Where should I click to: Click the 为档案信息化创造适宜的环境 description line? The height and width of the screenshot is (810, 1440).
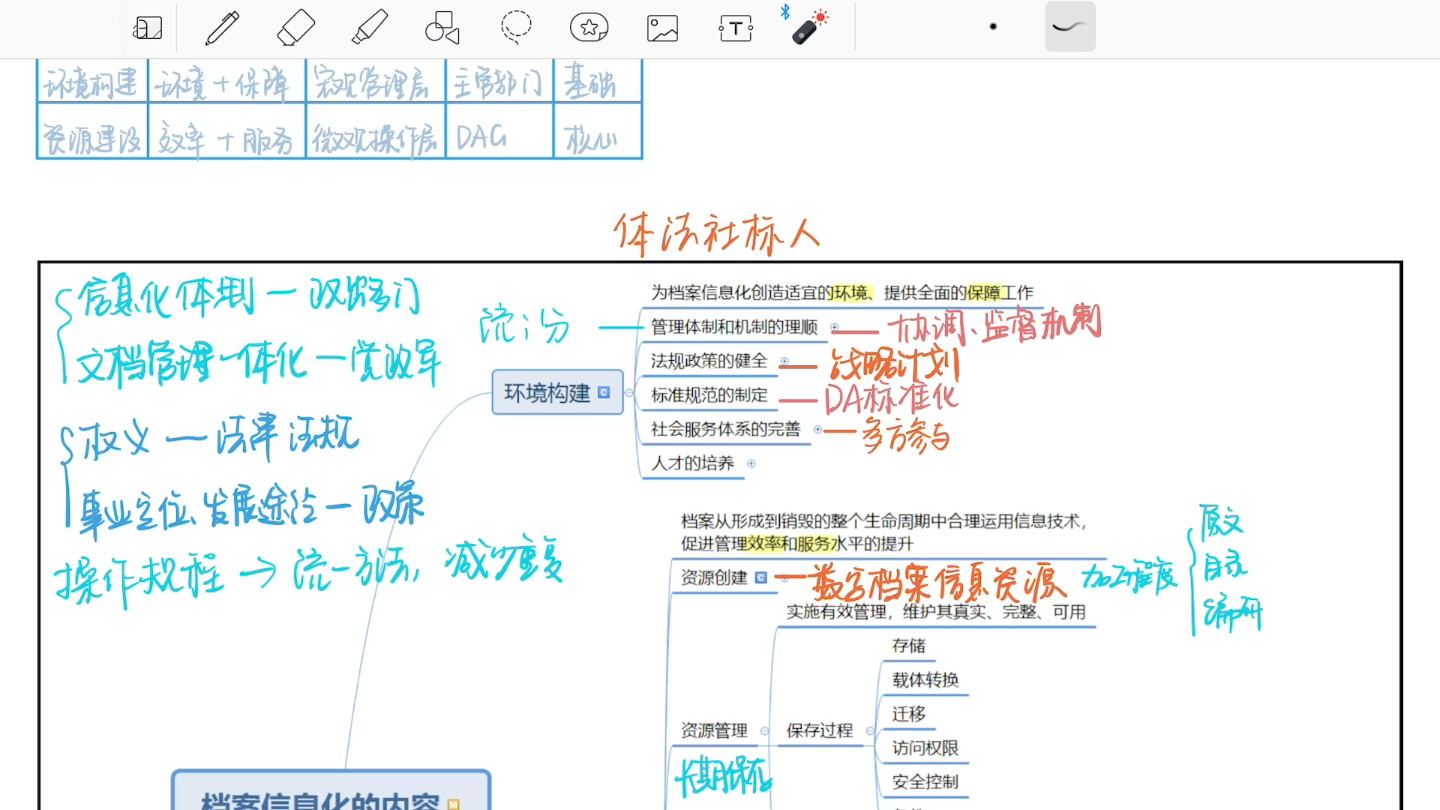[x=842, y=293]
